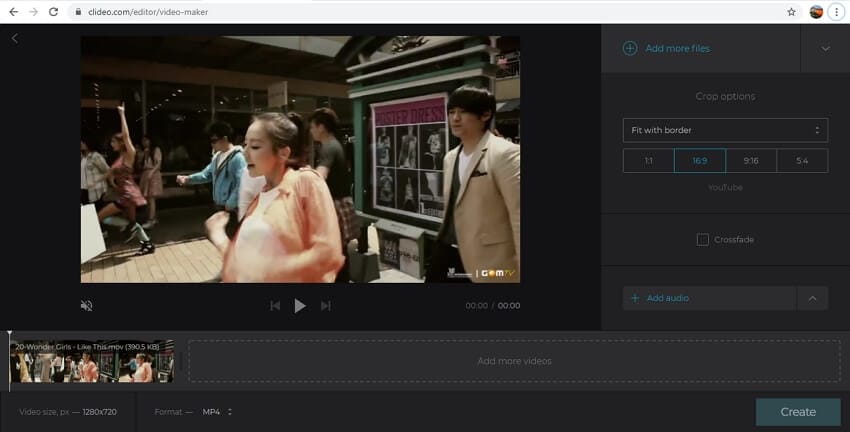Select the 16:9 aspect ratio
Screen dimensions: 850x432
(699, 160)
